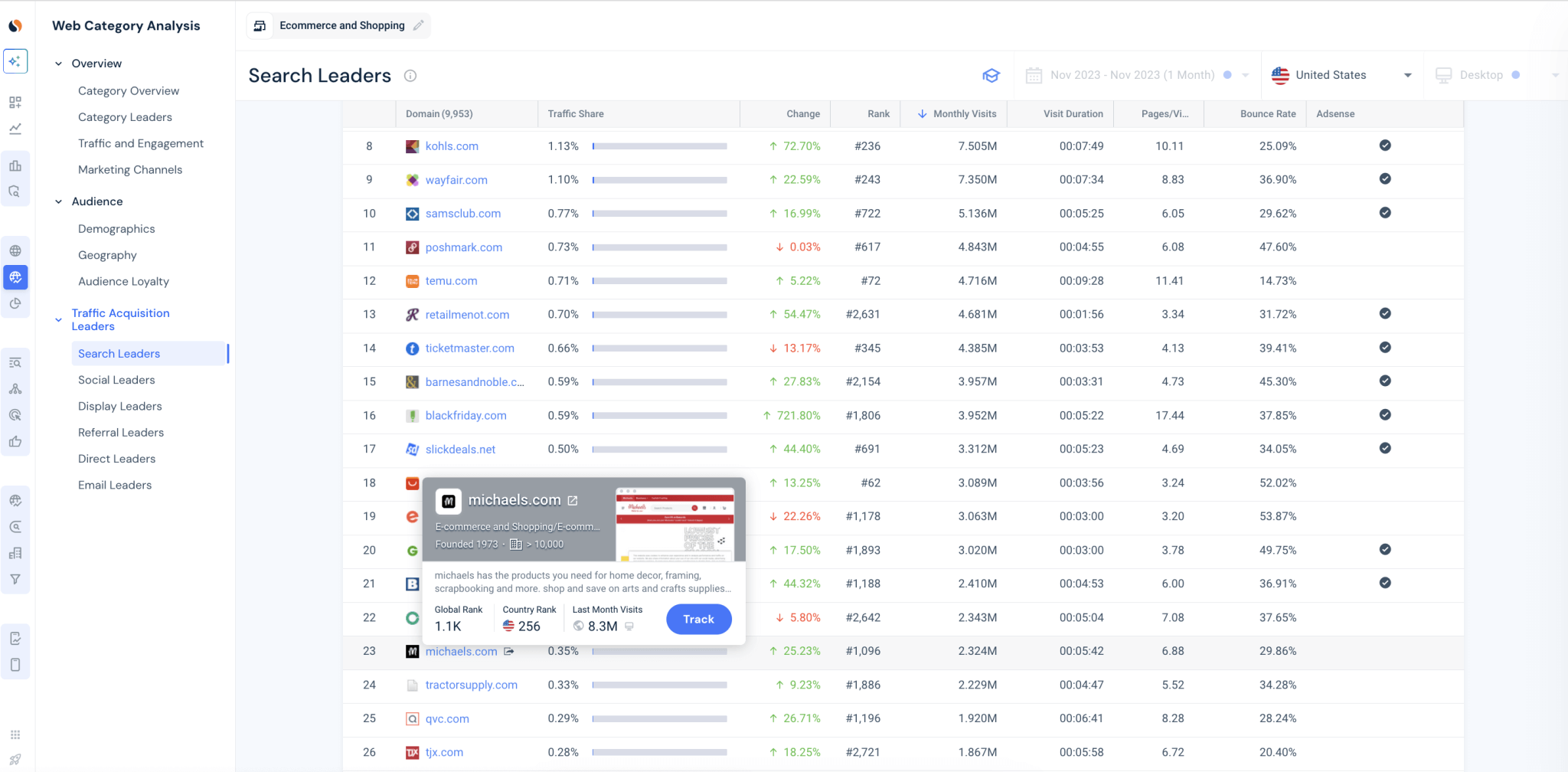Open the edit pencil next to Ecommerce and Shopping
The height and width of the screenshot is (772, 1568).
tap(419, 25)
